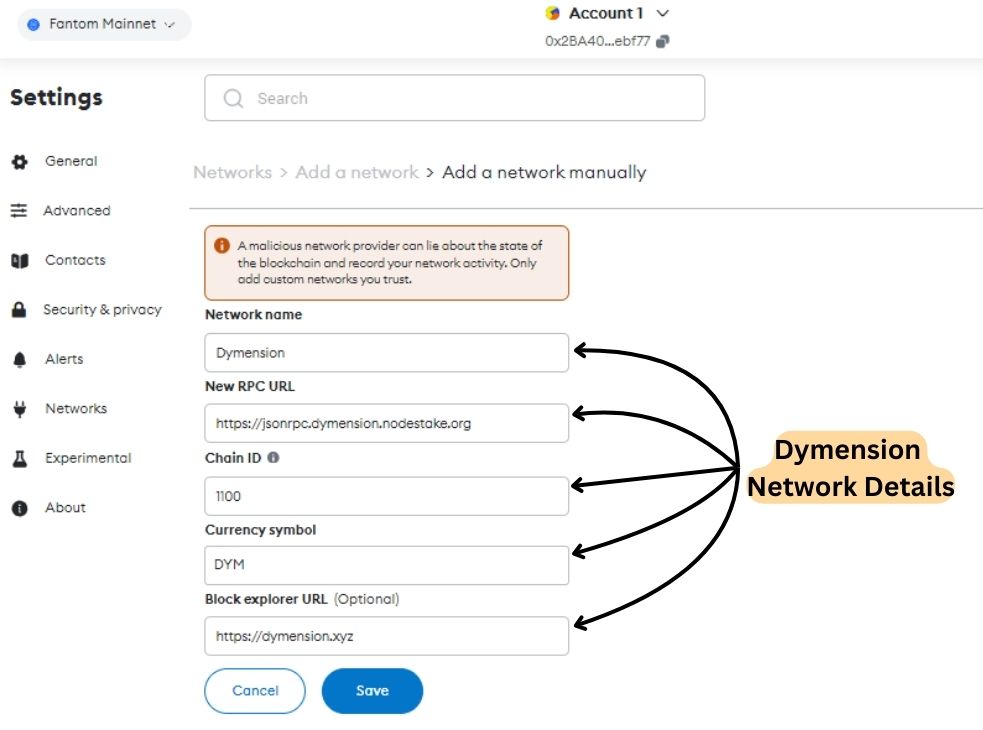Click the search magnifier icon
The width and height of the screenshot is (983, 730).
(x=233, y=98)
